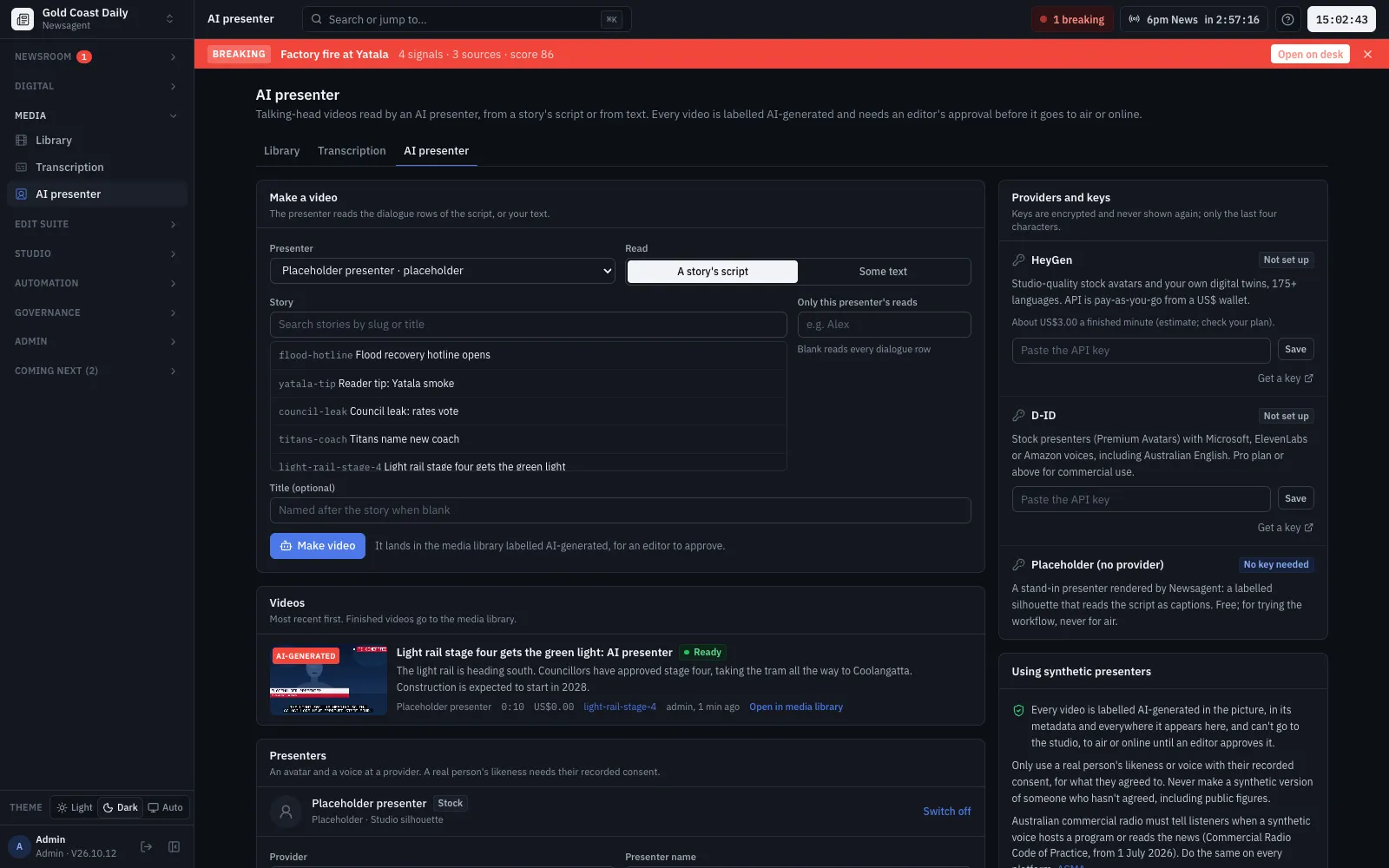Save the HeyGen API key

click(x=1295, y=349)
